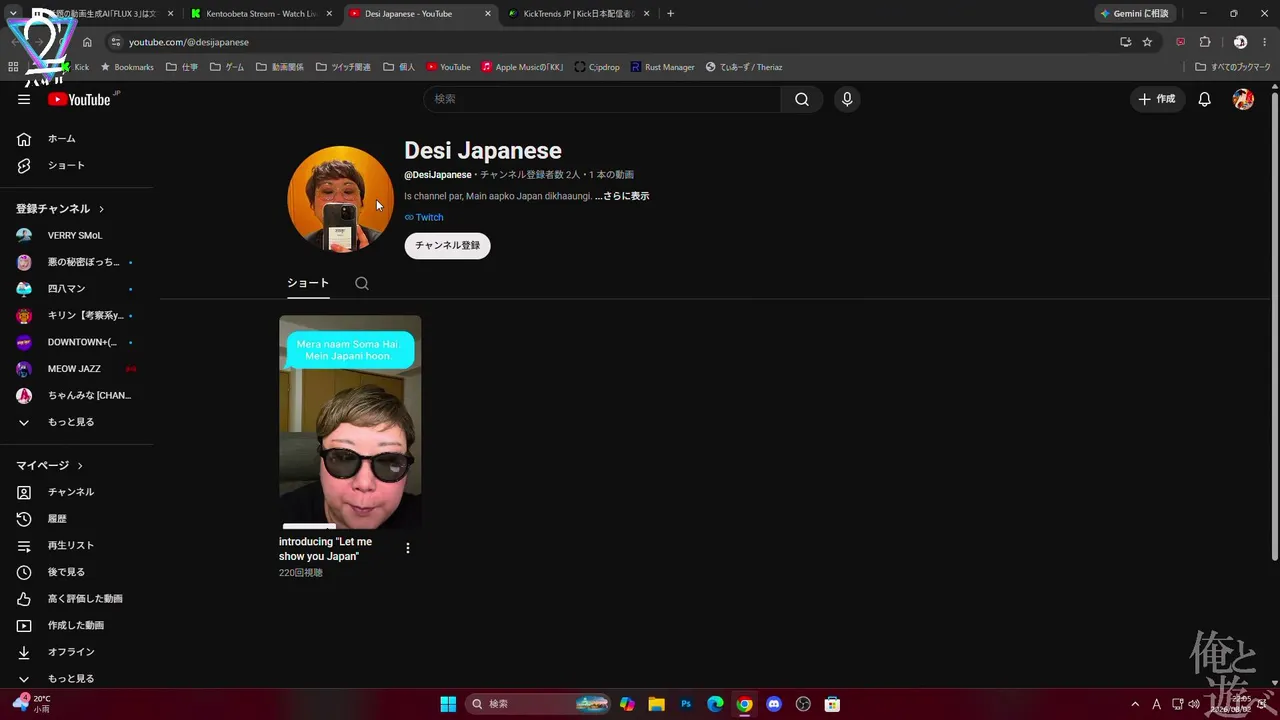Click the 作成 create button
Viewport: 1280px width, 720px height.
pos(1158,99)
